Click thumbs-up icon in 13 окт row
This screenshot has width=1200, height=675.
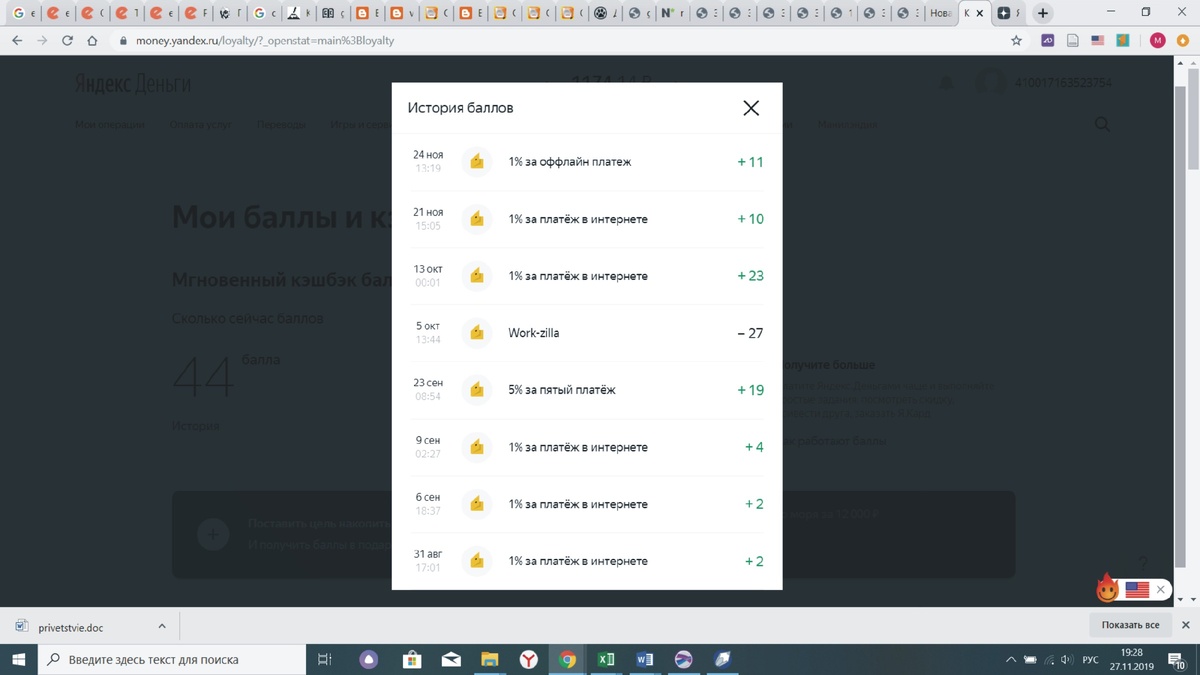point(477,276)
